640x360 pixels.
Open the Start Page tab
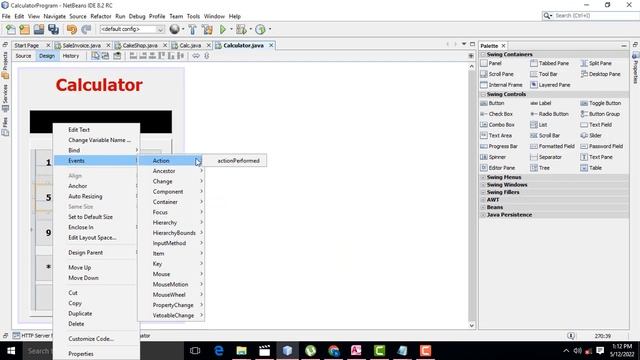(27, 45)
